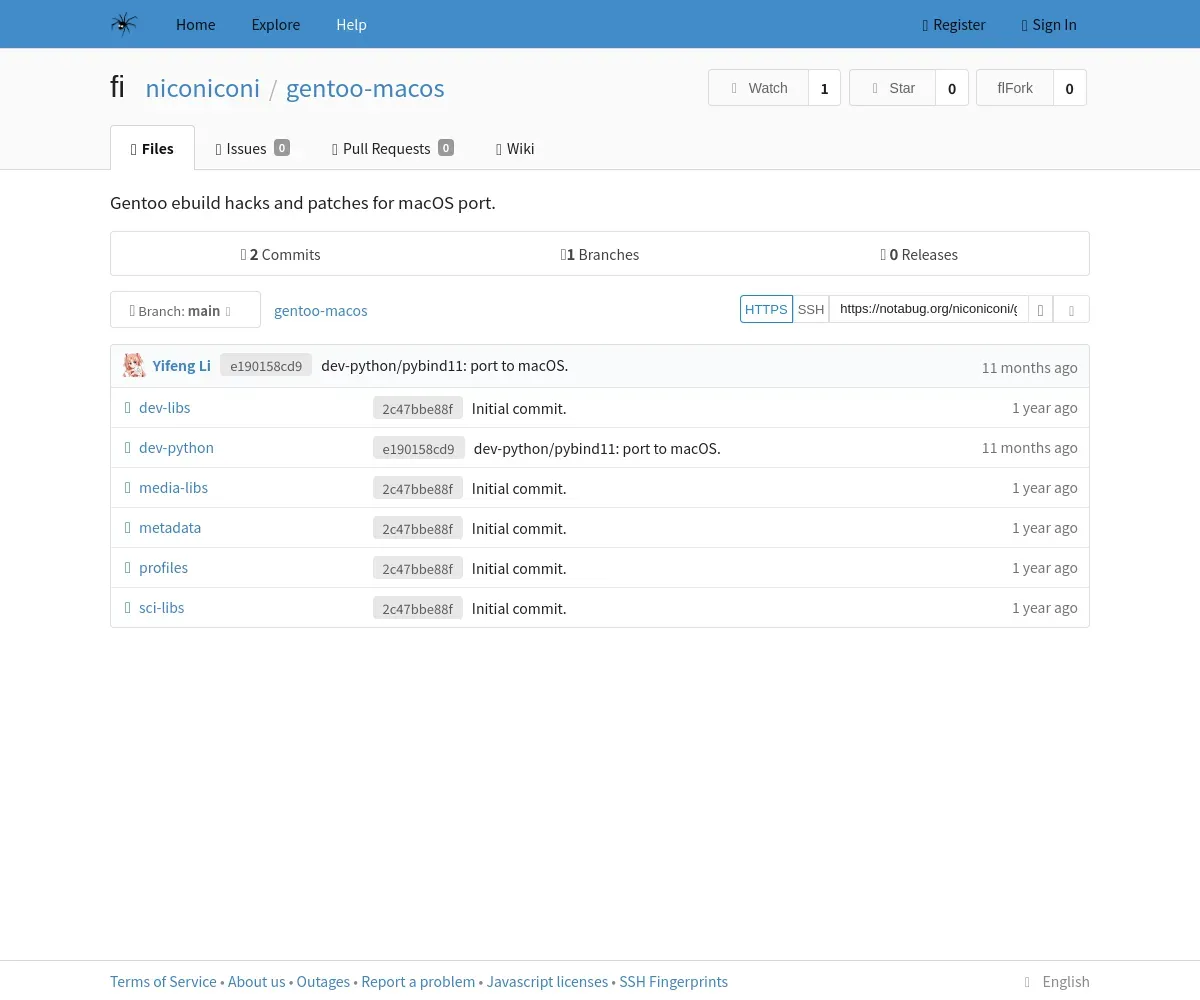This screenshot has width=1200, height=1000.
Task: Click the Register icon in header
Action: pos(925,25)
